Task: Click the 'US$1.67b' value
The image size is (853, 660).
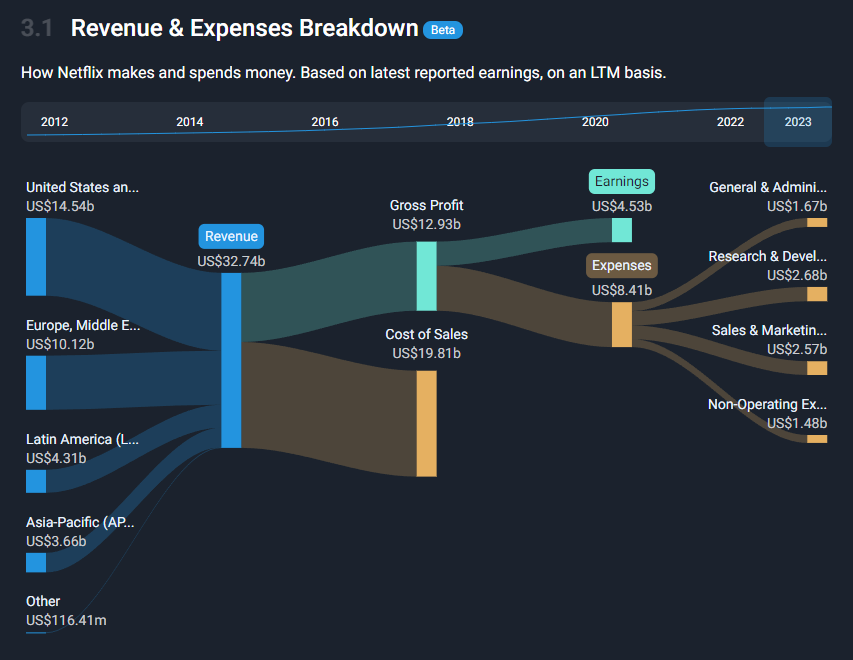Action: tap(797, 206)
